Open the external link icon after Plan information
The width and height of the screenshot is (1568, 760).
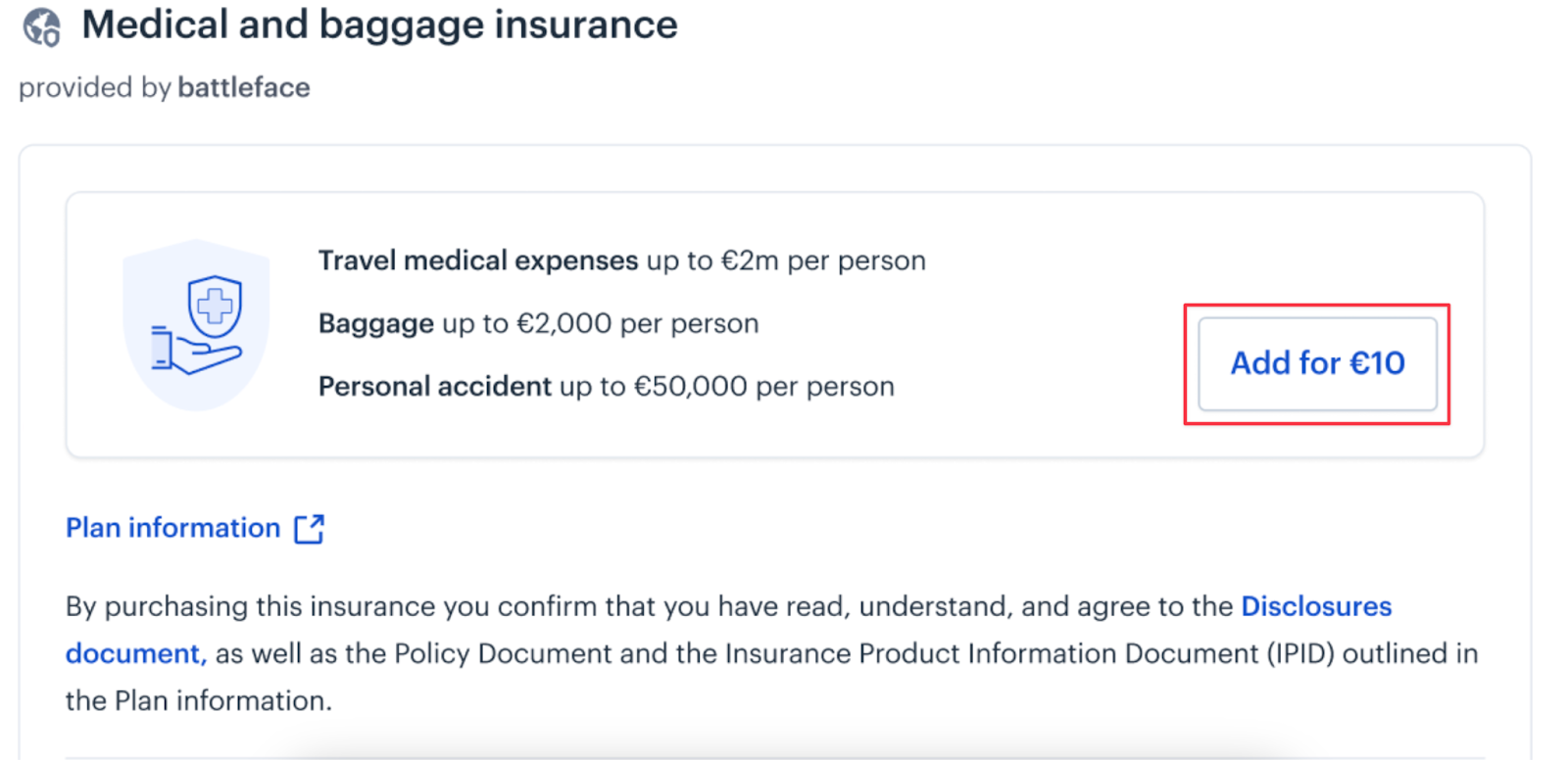point(309,529)
